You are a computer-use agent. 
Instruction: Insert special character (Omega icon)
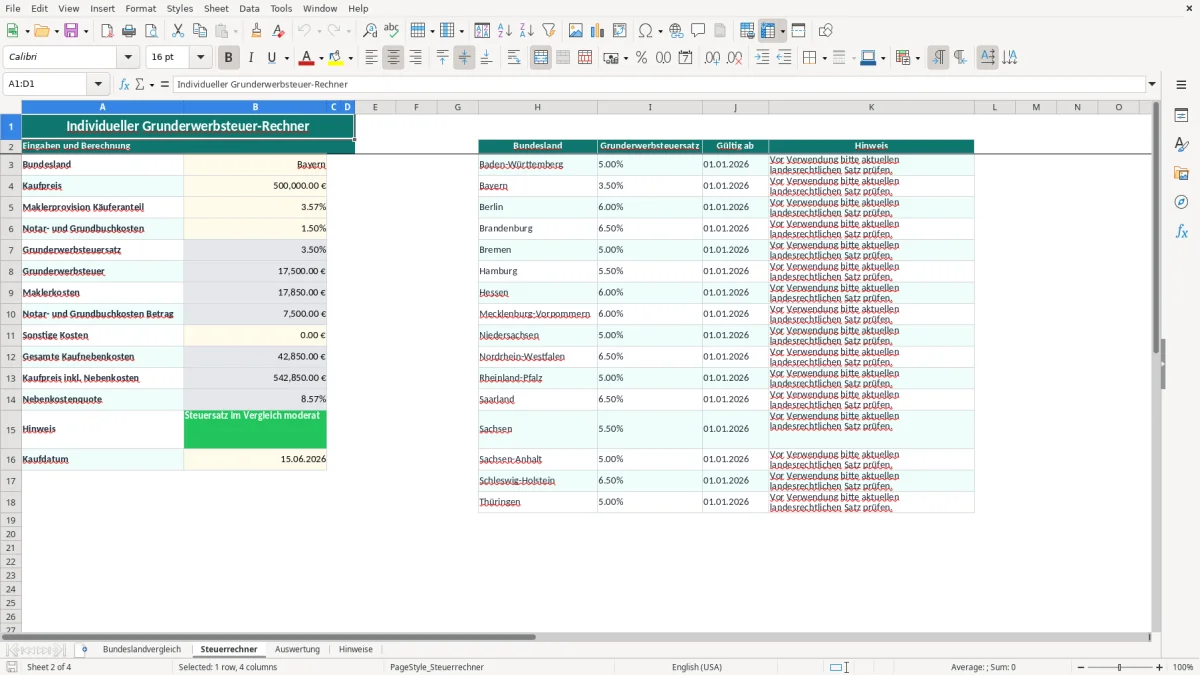(645, 31)
